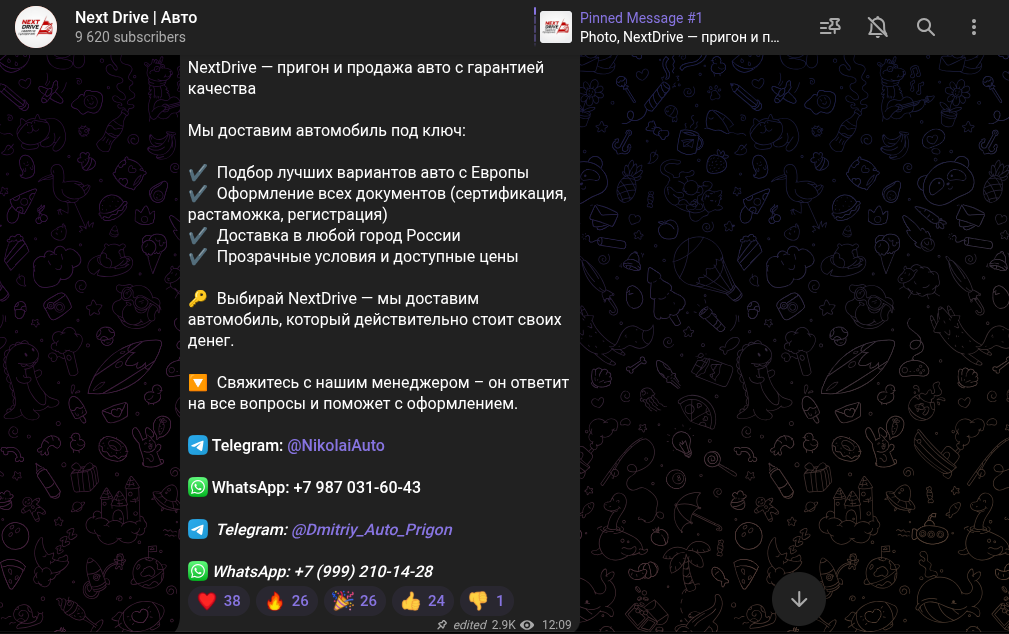Toggle the heart reaction with 38
Image resolution: width=1009 pixels, height=634 pixels.
(x=219, y=601)
